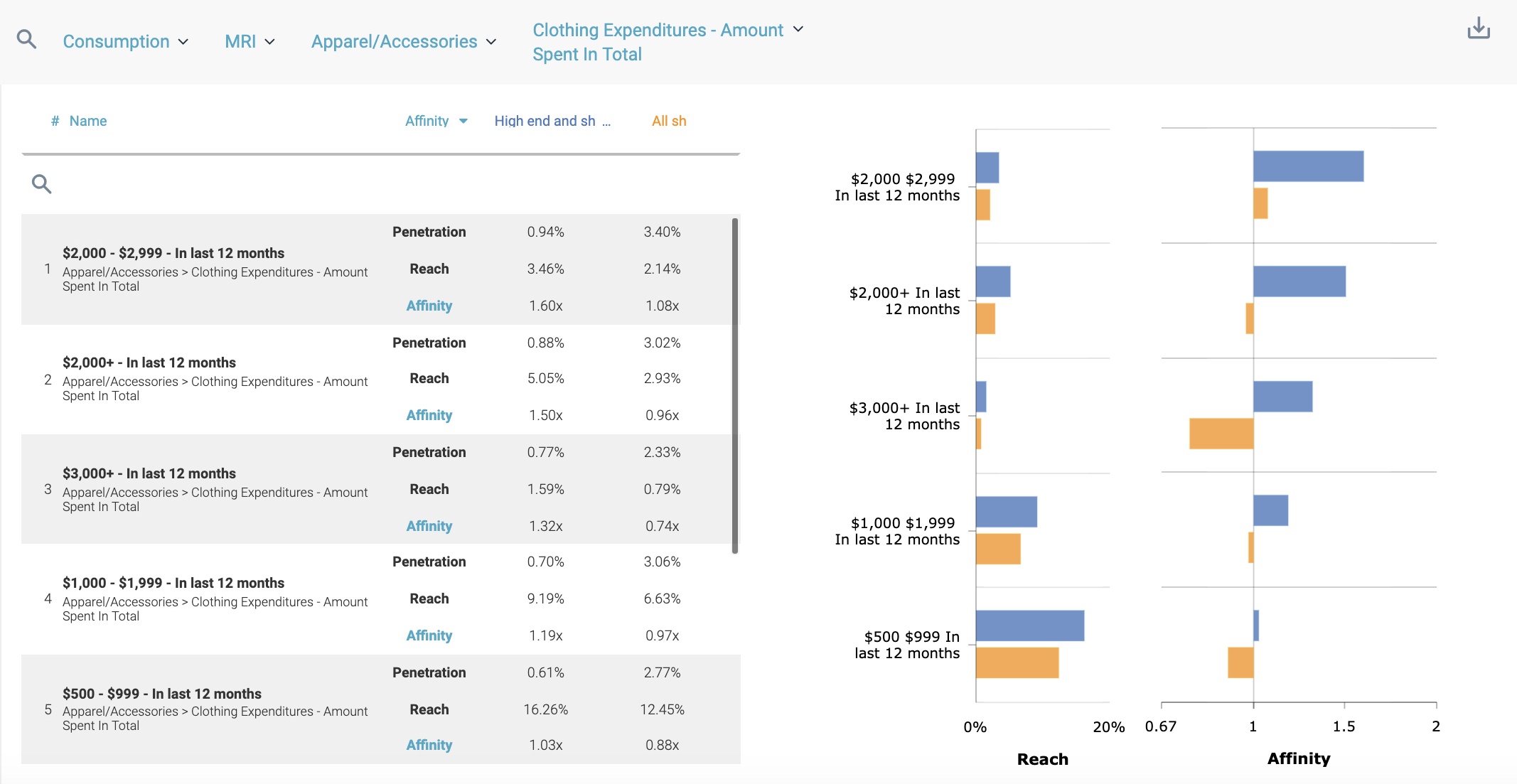This screenshot has height=784, width=1517.
Task: Select the 'High end and sh…' column header
Action: pos(552,122)
